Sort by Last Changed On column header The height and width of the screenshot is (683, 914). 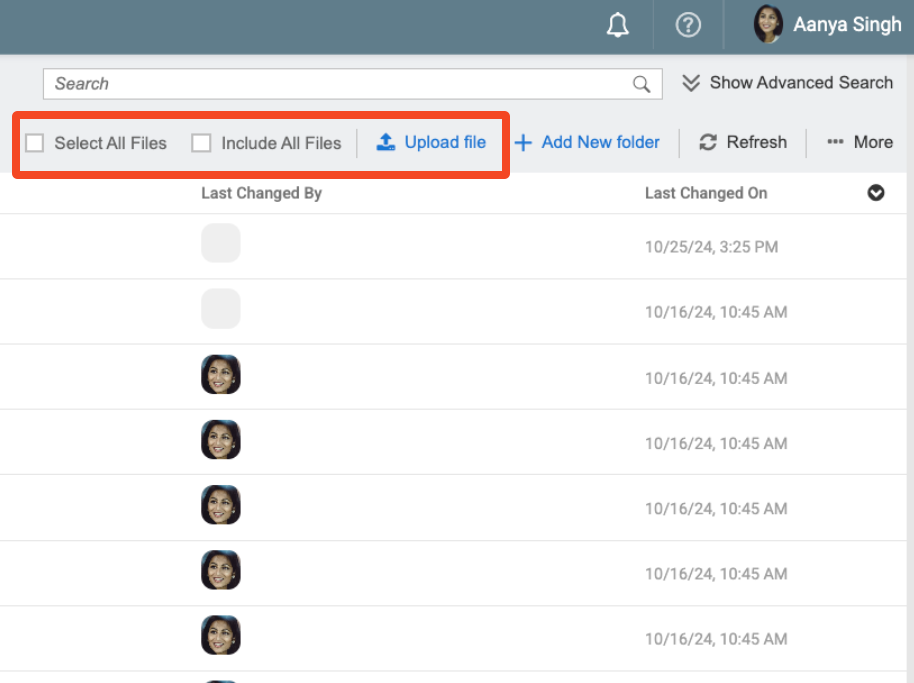[x=706, y=193]
